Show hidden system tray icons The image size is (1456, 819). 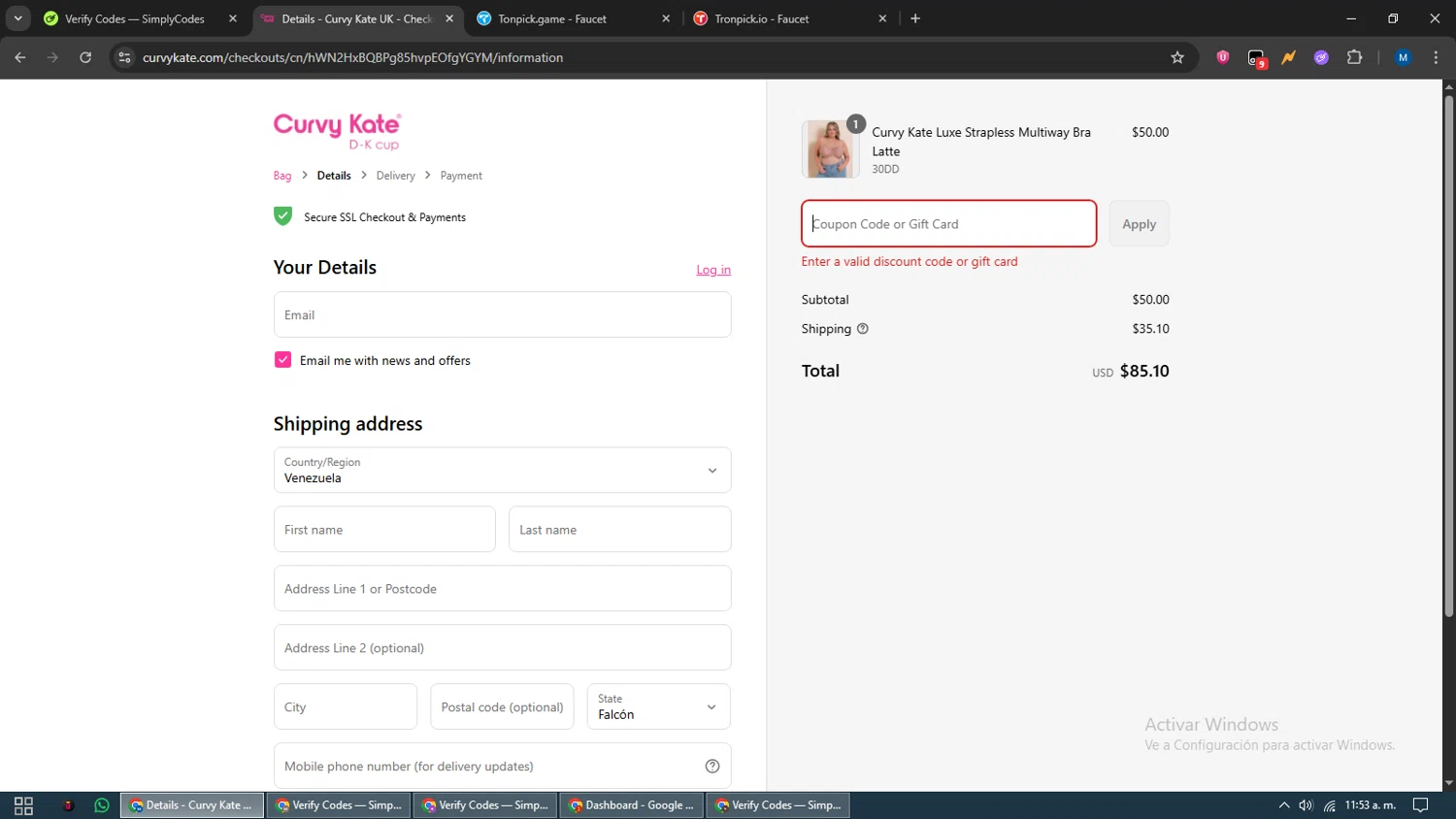[x=1284, y=805]
